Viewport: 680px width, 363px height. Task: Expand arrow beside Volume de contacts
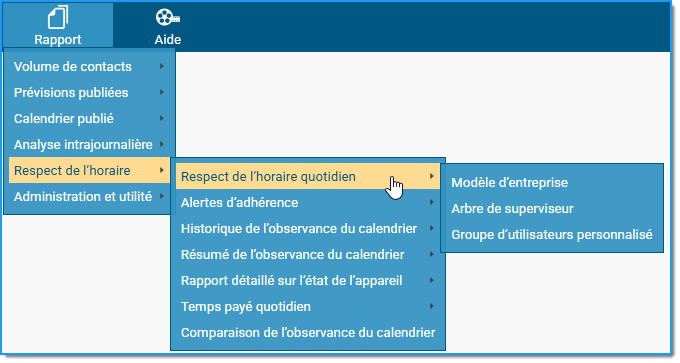click(162, 66)
